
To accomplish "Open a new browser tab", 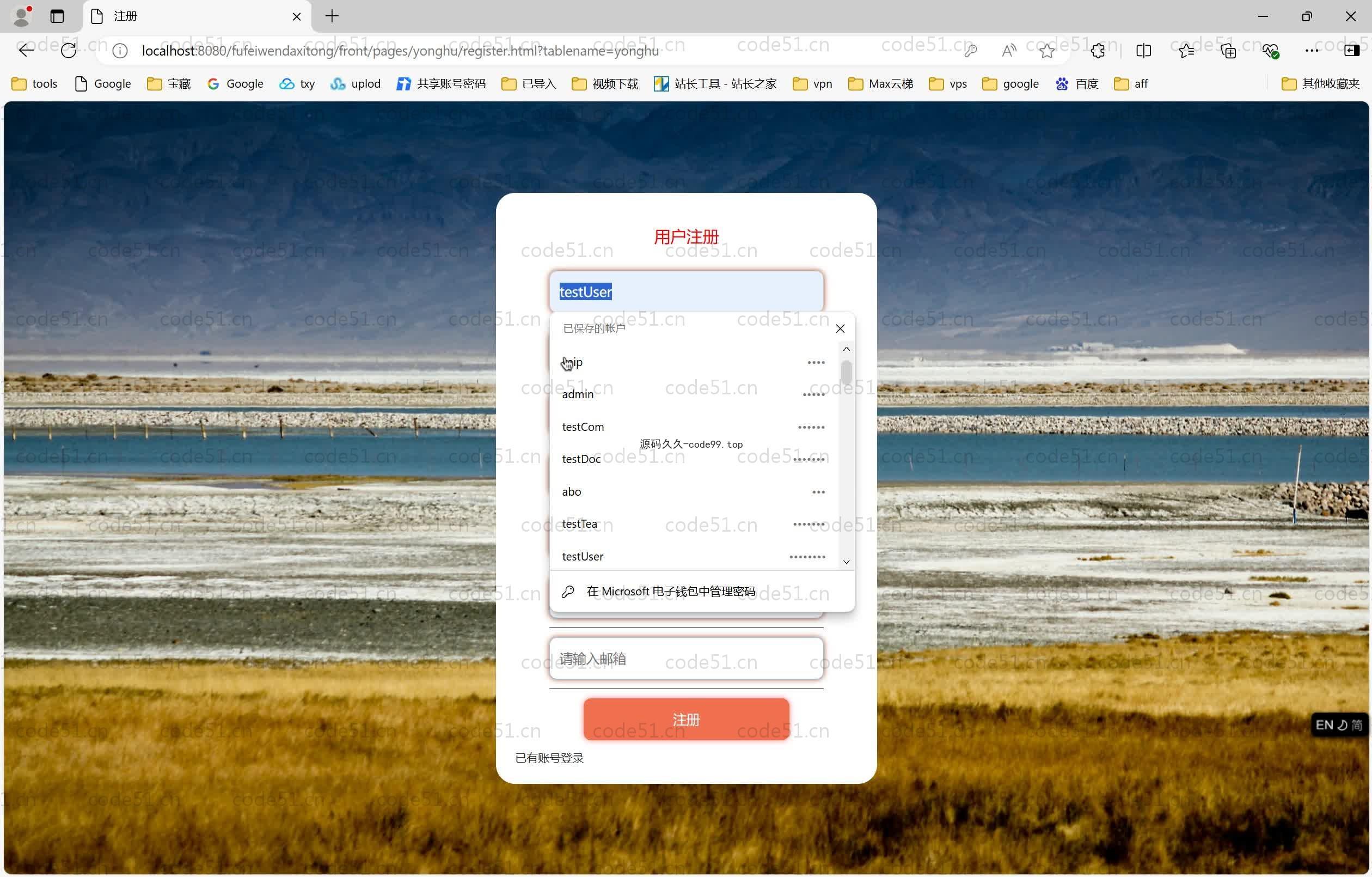I will point(332,16).
